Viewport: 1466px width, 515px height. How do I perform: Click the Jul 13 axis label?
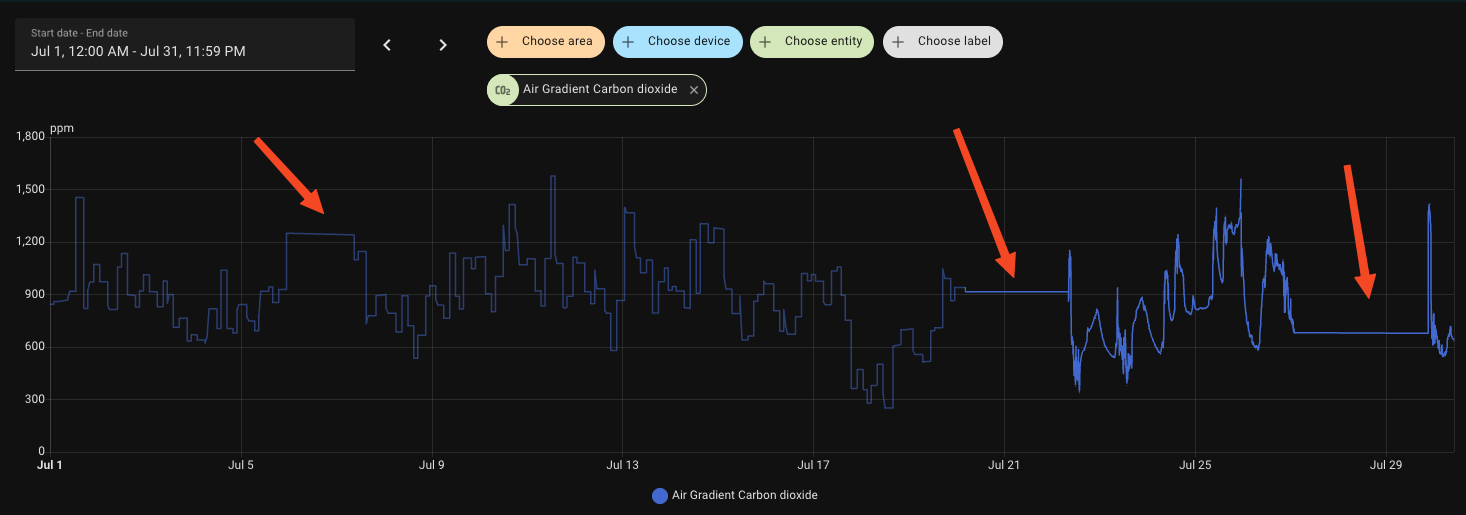[623, 465]
